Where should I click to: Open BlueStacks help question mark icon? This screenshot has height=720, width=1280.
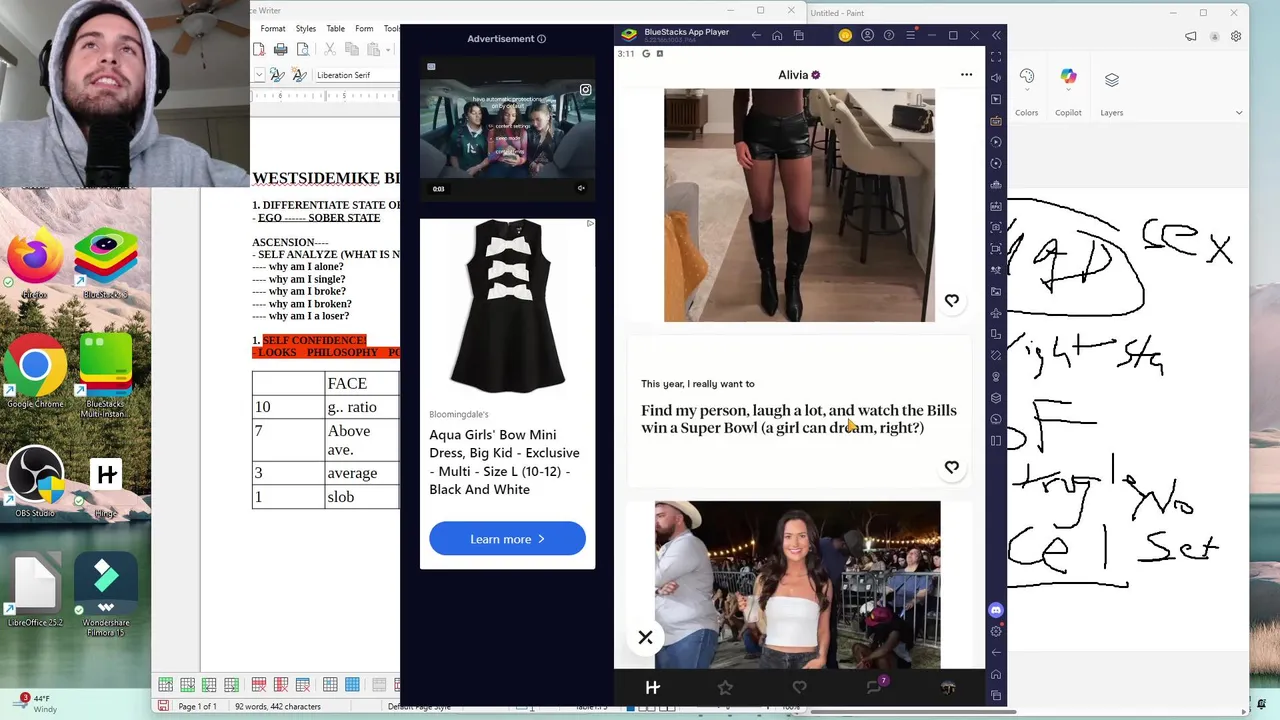click(888, 36)
